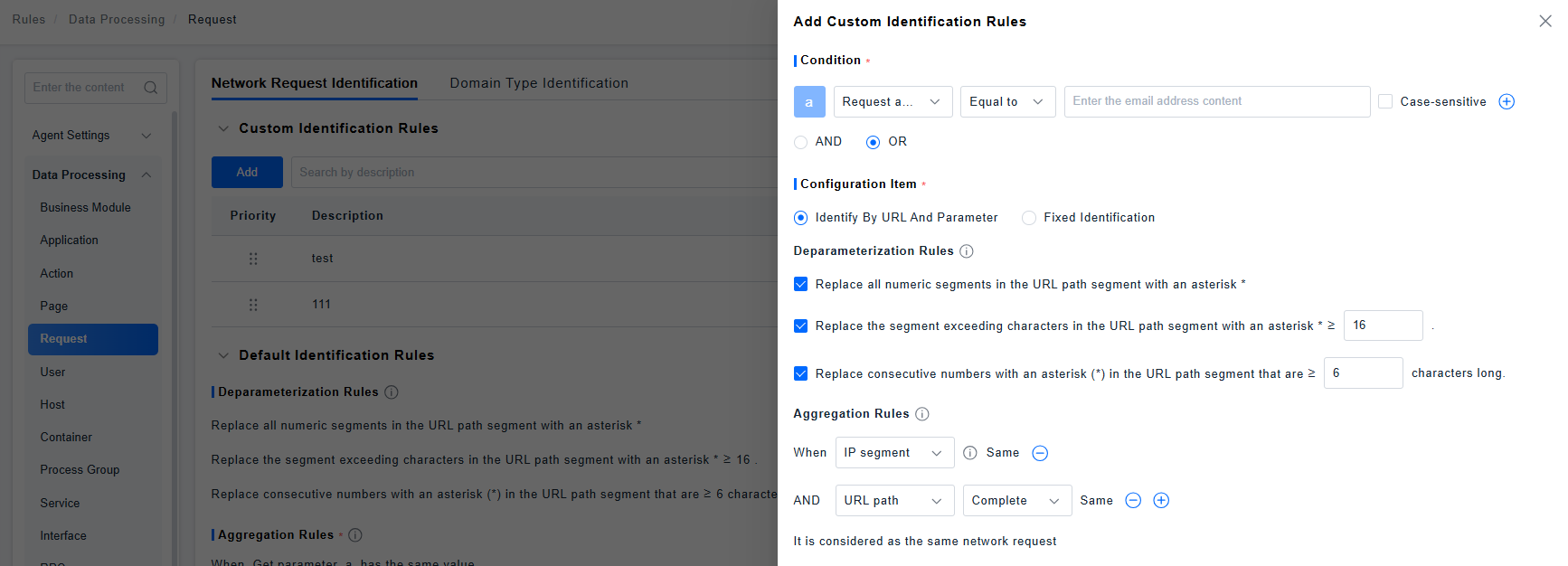Click the Deparameterization Rules info icon in panel

(x=966, y=251)
